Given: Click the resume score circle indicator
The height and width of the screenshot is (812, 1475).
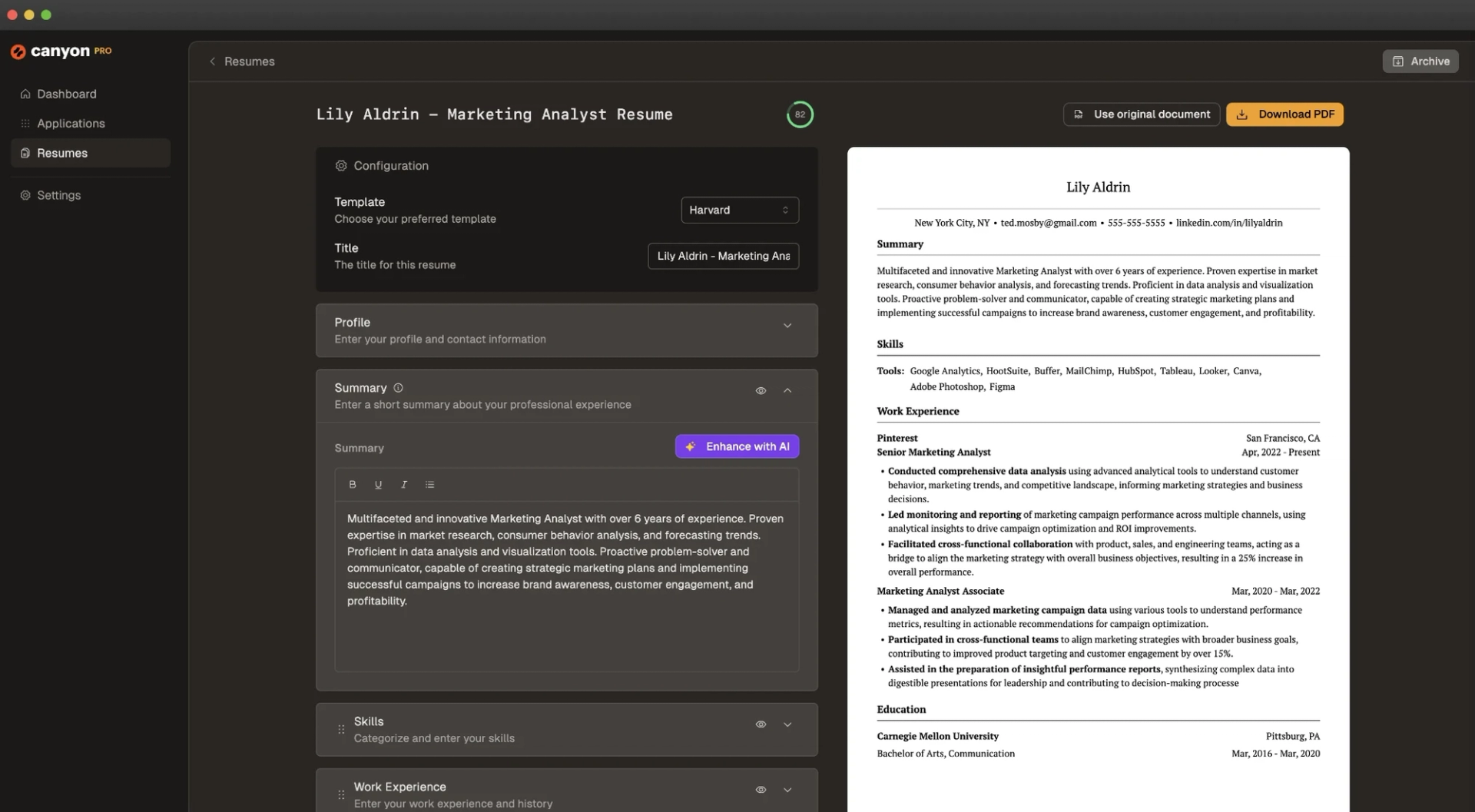Looking at the screenshot, I should pyautogui.click(x=800, y=114).
